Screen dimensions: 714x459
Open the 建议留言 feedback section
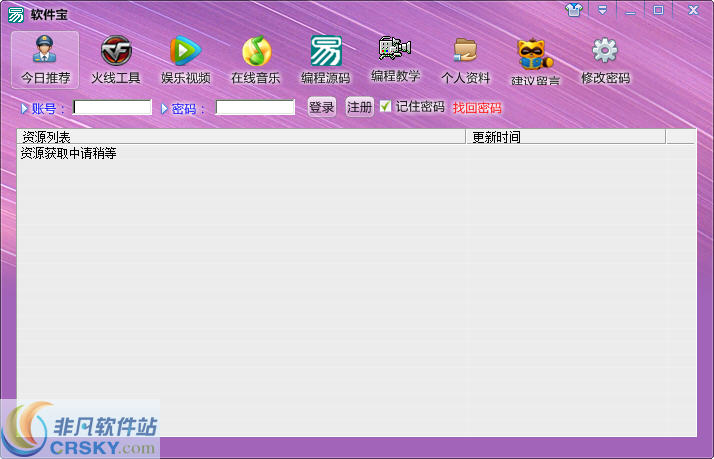pyautogui.click(x=535, y=62)
